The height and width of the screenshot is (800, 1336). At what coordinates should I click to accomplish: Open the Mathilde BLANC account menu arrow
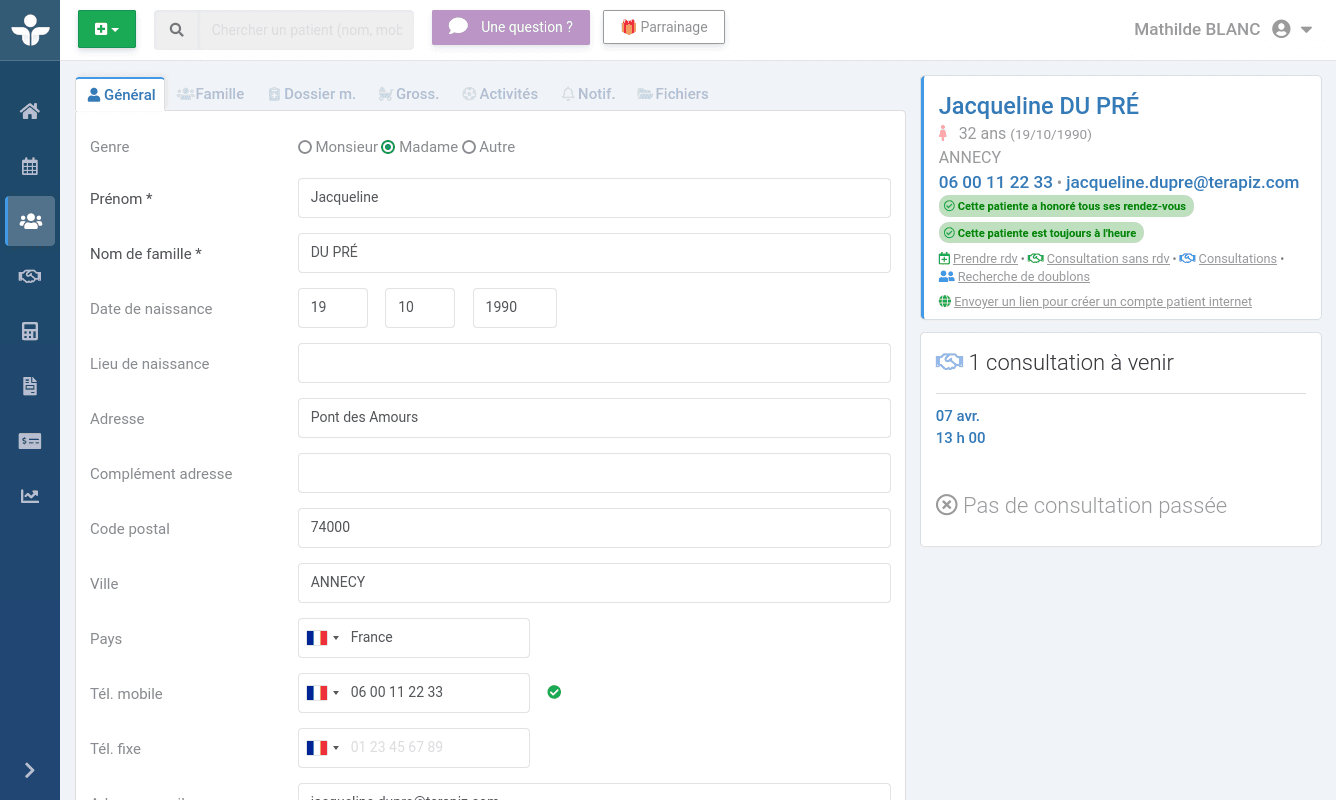click(1306, 30)
